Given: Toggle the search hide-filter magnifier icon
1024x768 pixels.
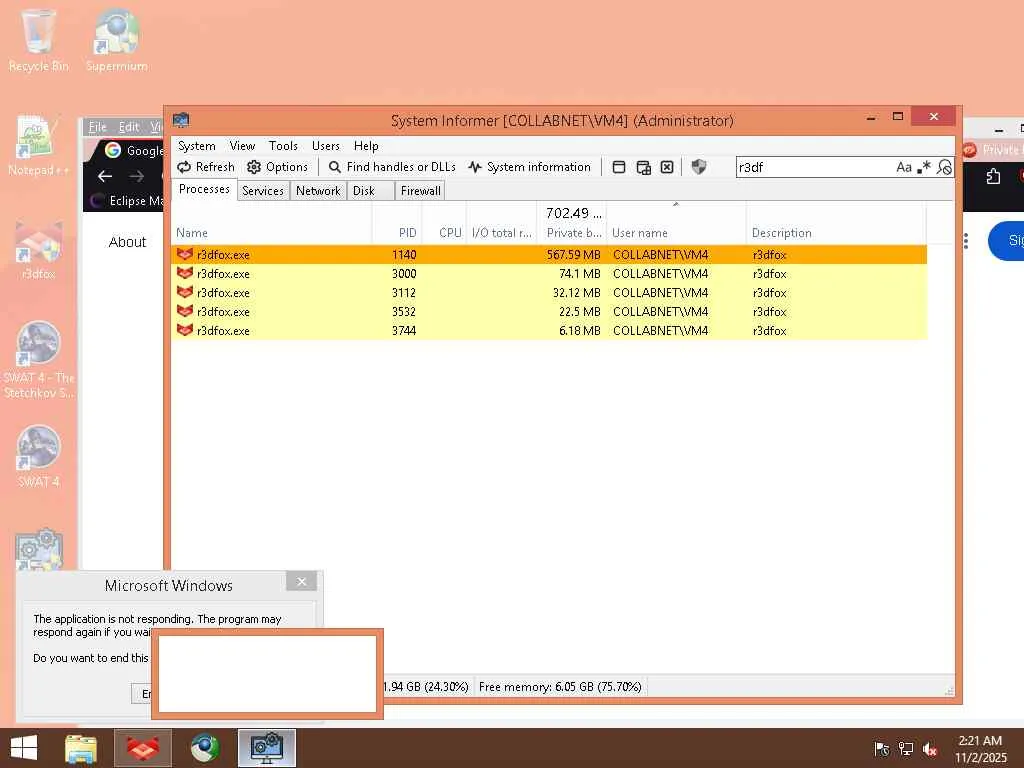Looking at the screenshot, I should click(944, 167).
